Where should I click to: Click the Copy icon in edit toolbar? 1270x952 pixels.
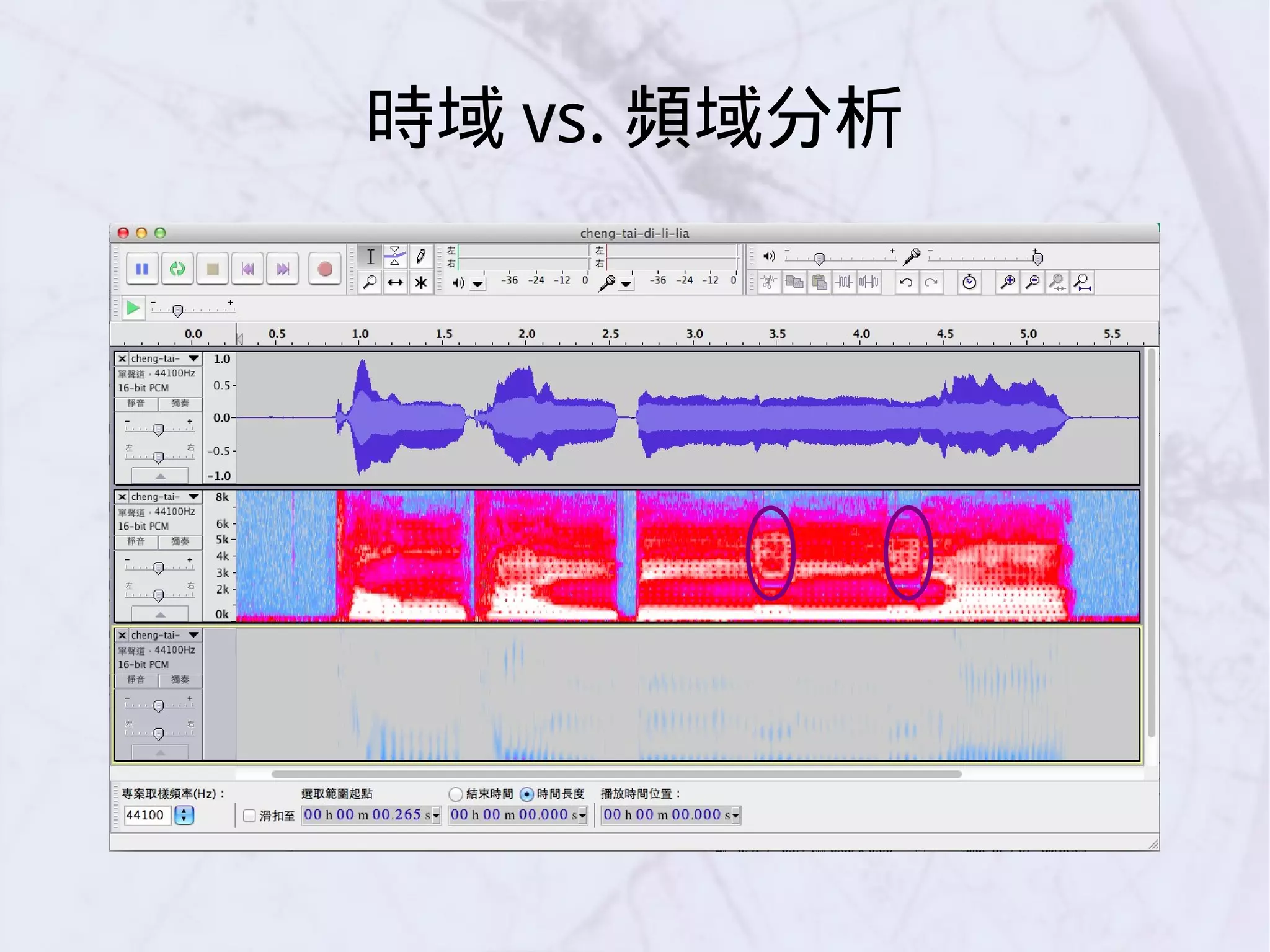(794, 283)
